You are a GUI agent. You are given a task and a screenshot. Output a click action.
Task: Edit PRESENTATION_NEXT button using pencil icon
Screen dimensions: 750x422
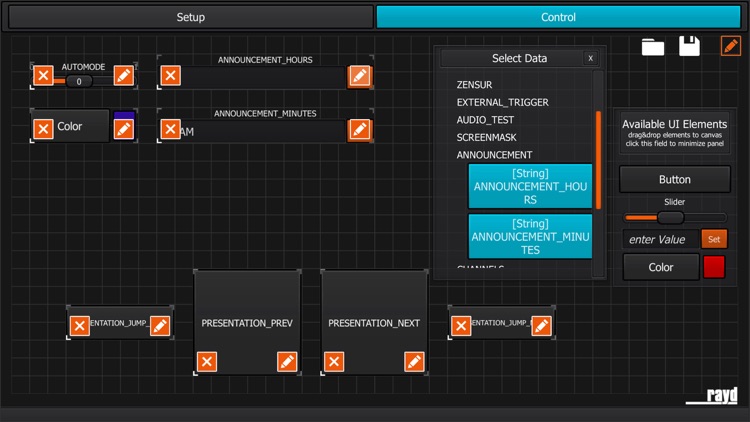[414, 361]
